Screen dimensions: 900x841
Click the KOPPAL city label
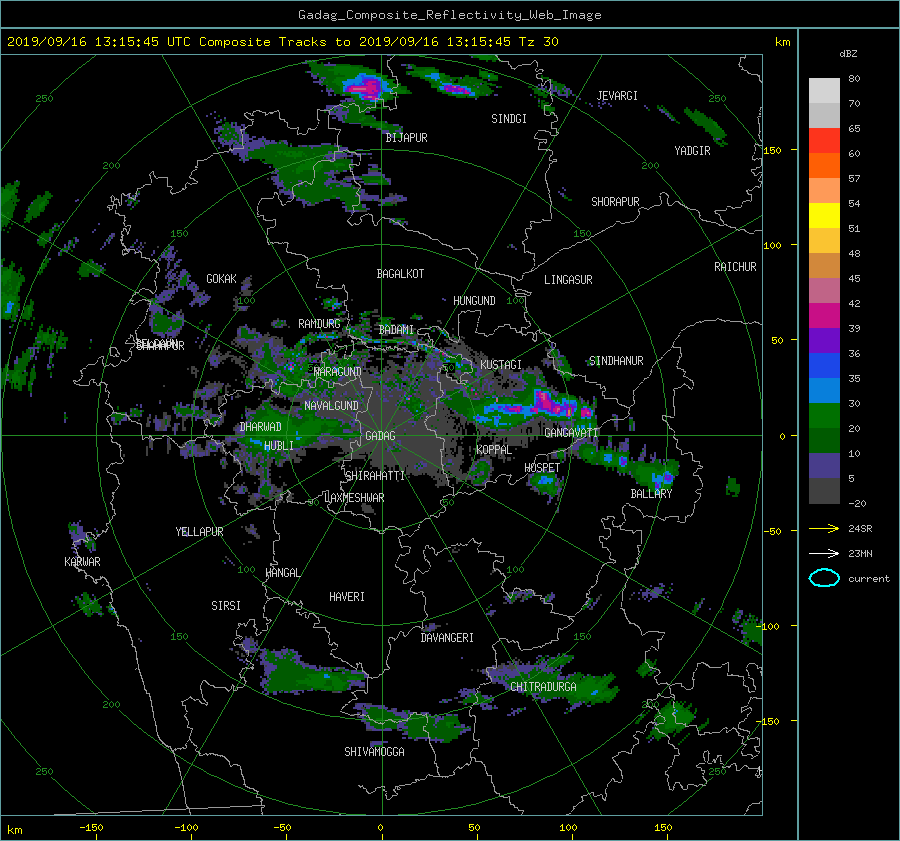click(494, 450)
